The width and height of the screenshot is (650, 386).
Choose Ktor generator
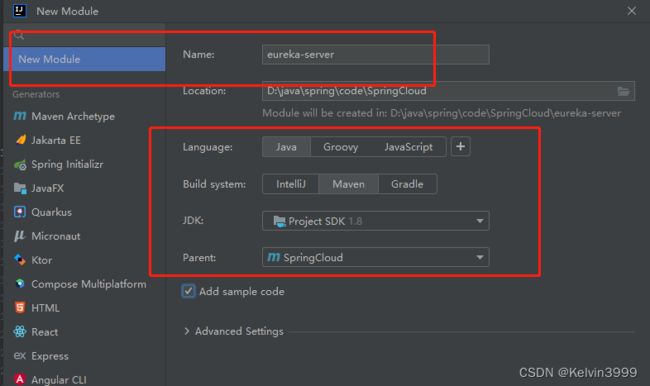click(x=41, y=260)
